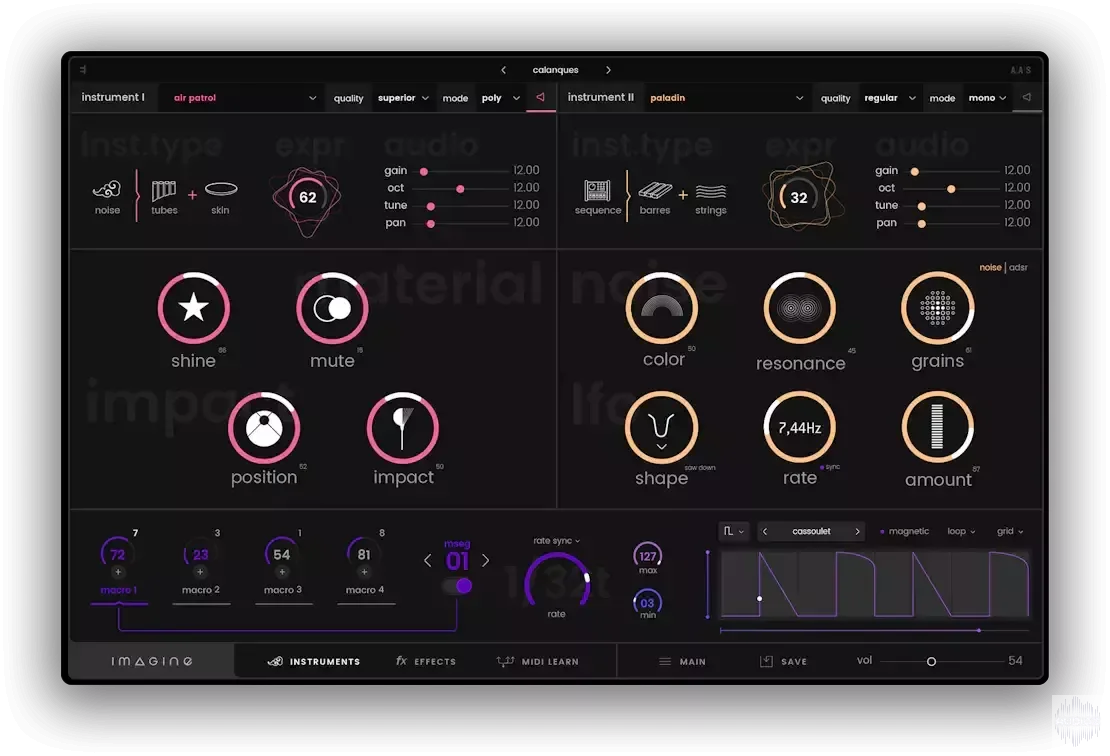1110x756 pixels.
Task: Select the macro 4 tab label
Action: tap(365, 590)
